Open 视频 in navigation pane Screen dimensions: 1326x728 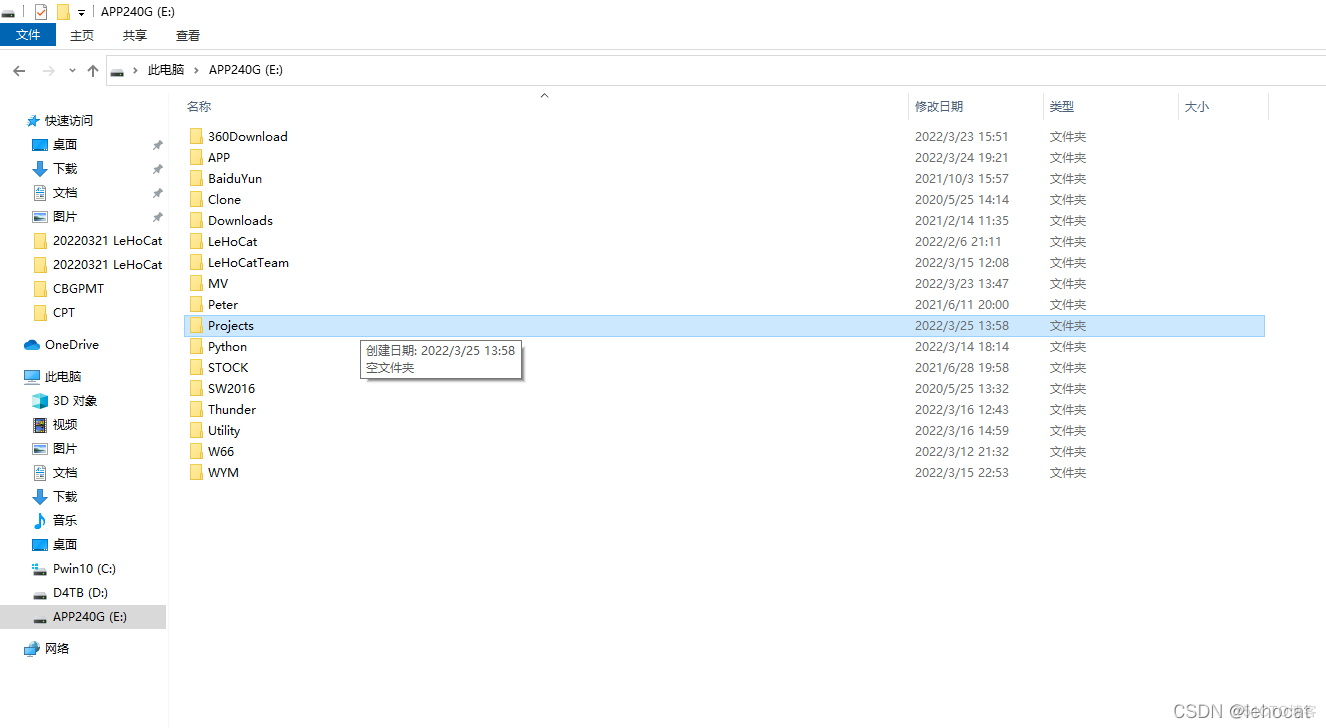(x=65, y=424)
